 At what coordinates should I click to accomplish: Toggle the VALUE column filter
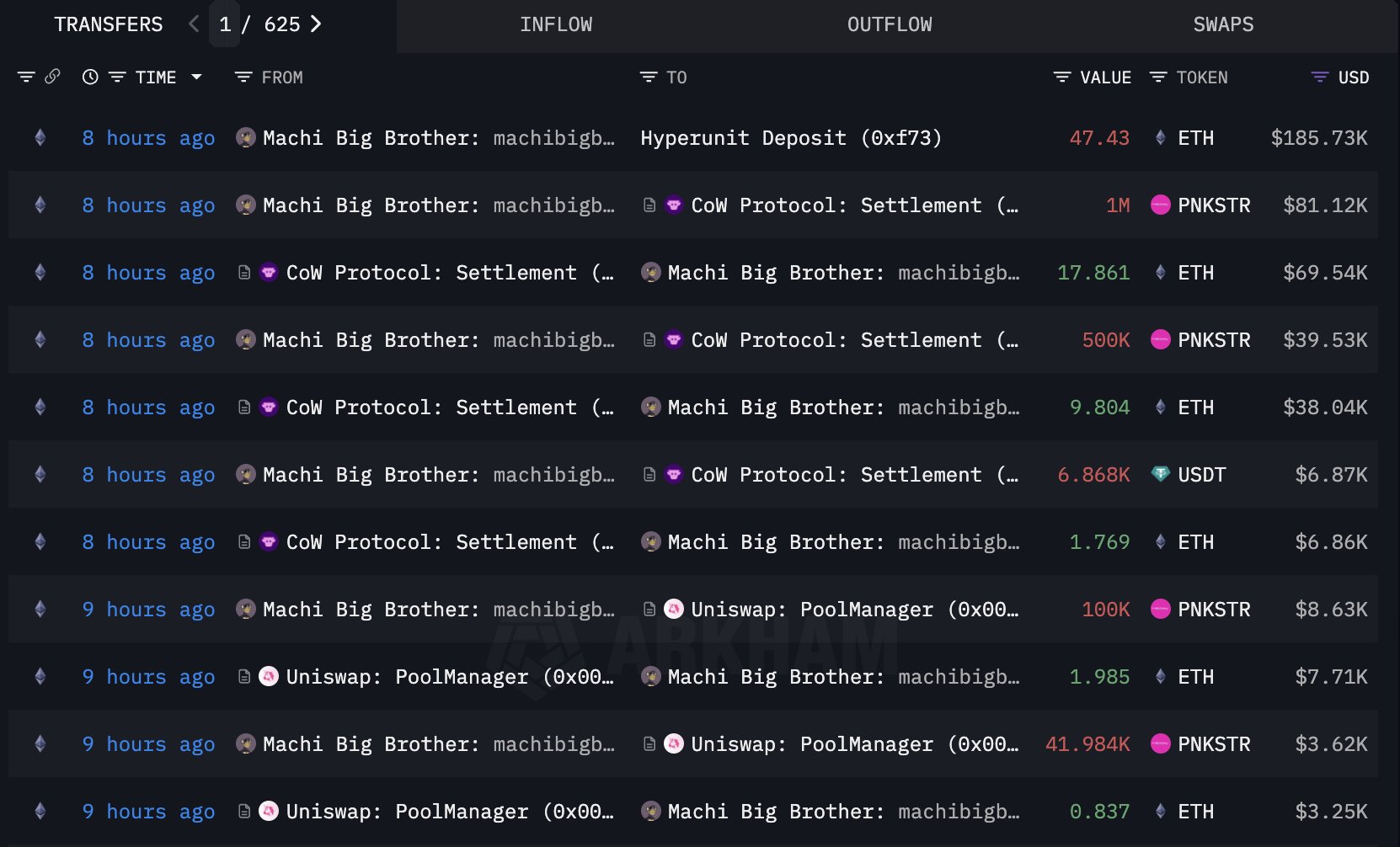click(x=1062, y=77)
